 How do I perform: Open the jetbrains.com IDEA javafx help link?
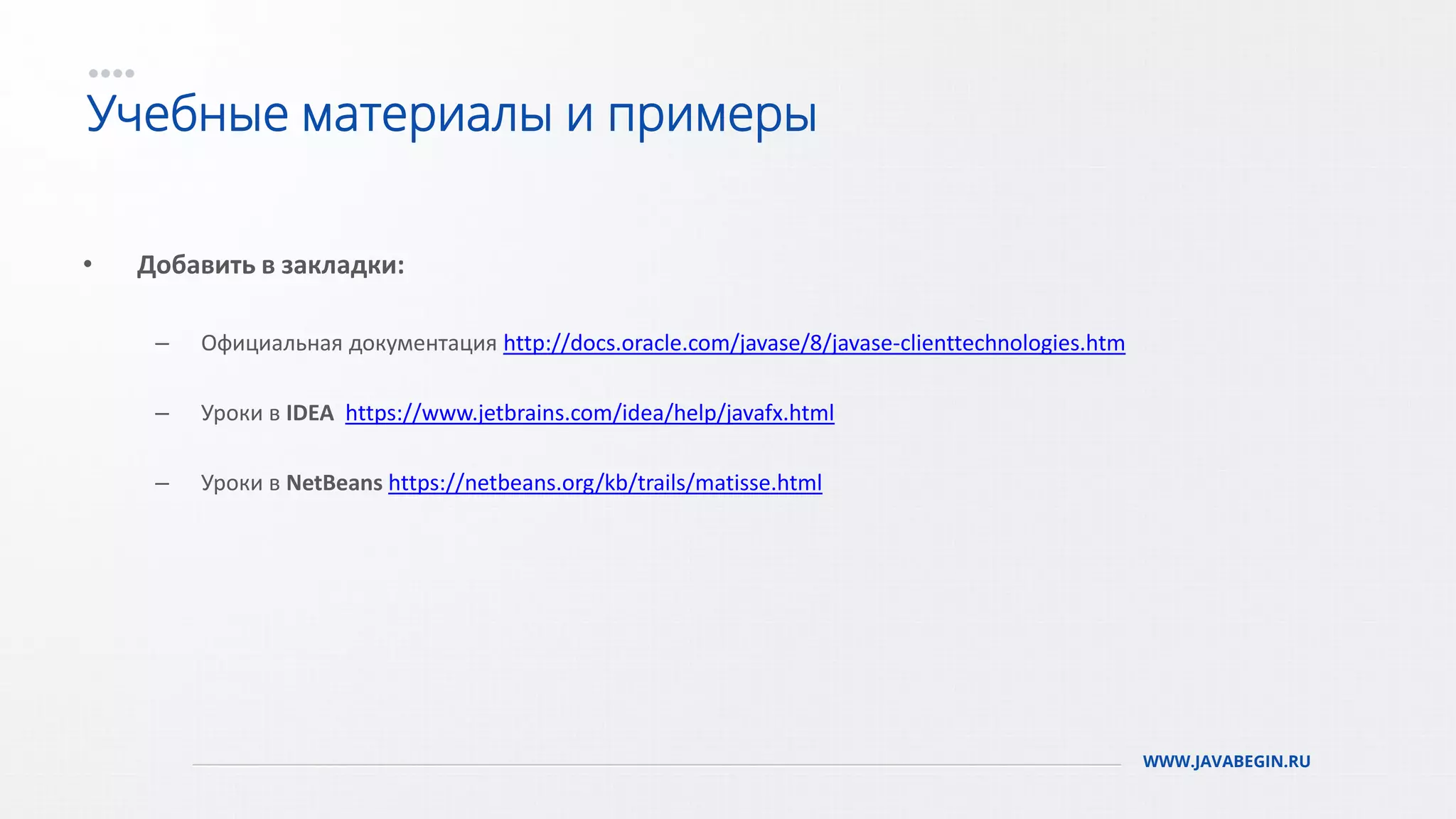pos(589,413)
